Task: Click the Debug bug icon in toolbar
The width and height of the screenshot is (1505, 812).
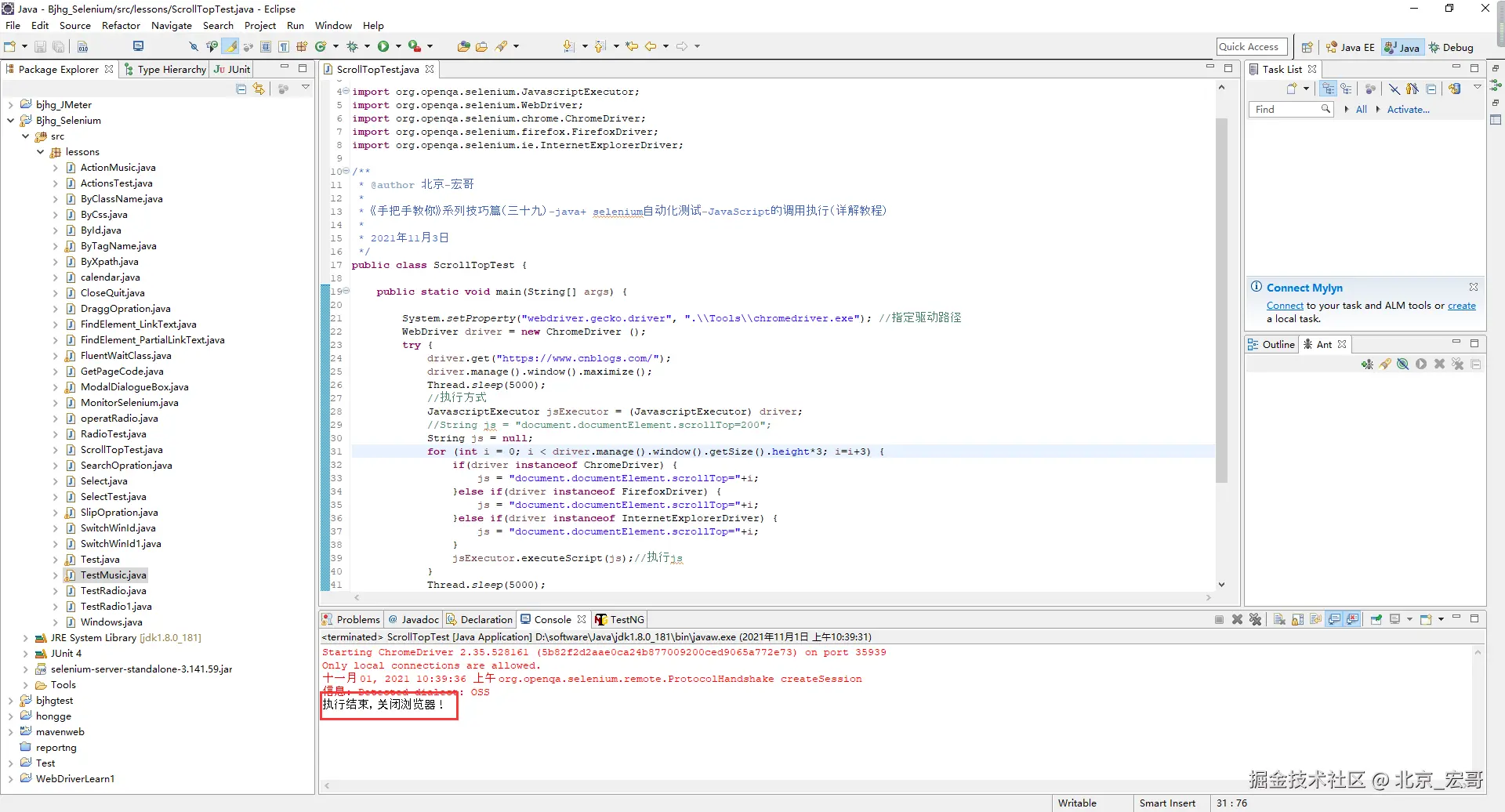Action: click(x=352, y=47)
